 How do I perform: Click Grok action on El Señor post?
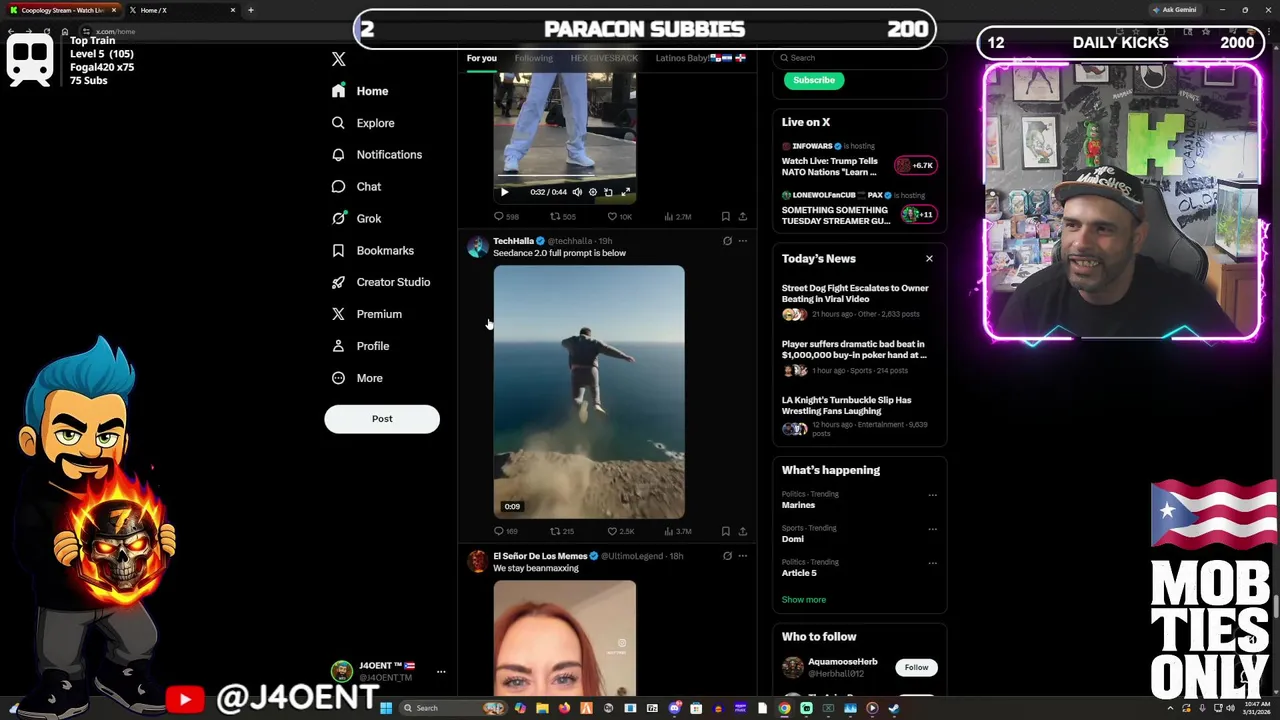[727, 556]
